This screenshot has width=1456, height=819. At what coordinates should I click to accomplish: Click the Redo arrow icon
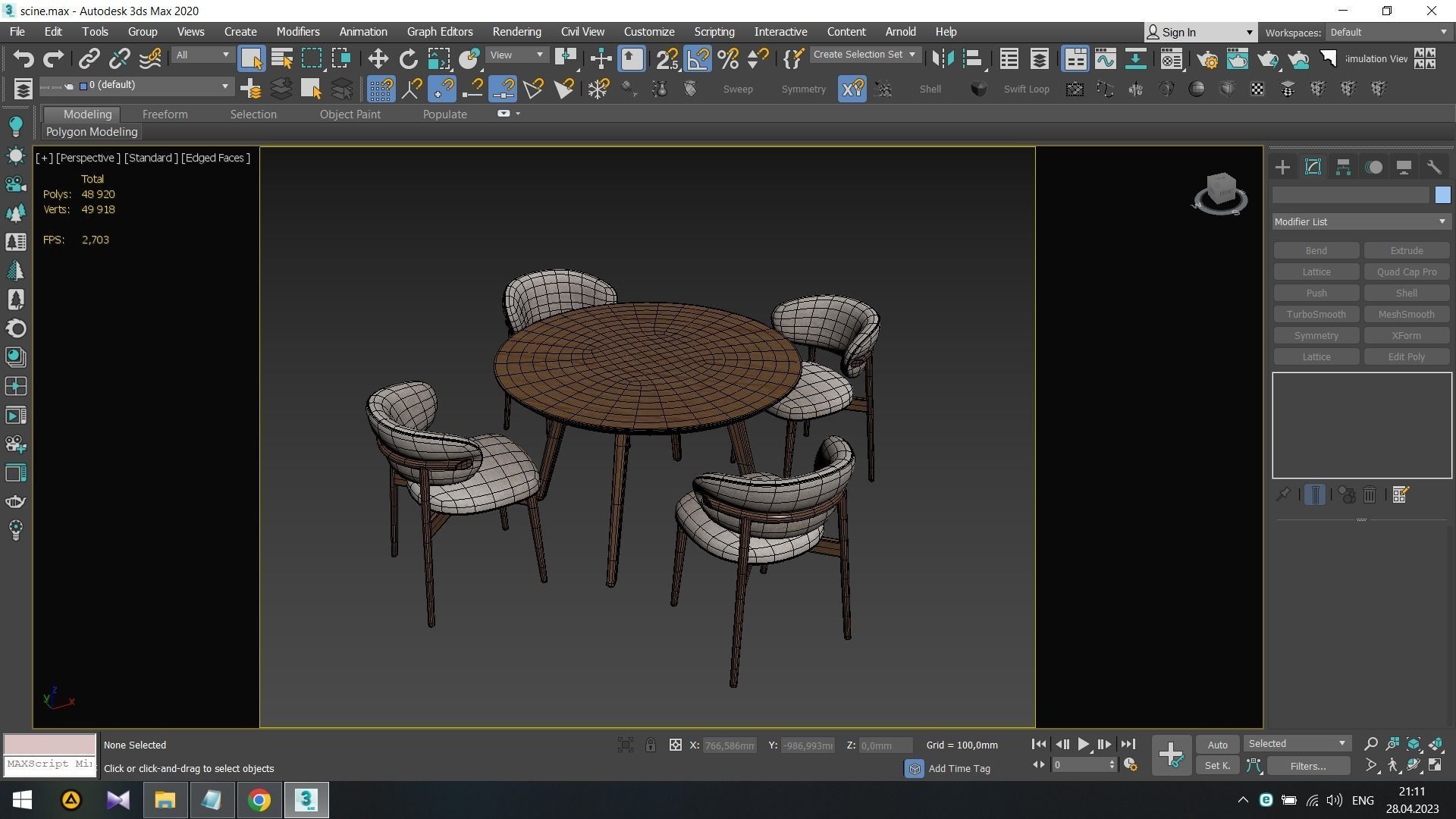53,59
